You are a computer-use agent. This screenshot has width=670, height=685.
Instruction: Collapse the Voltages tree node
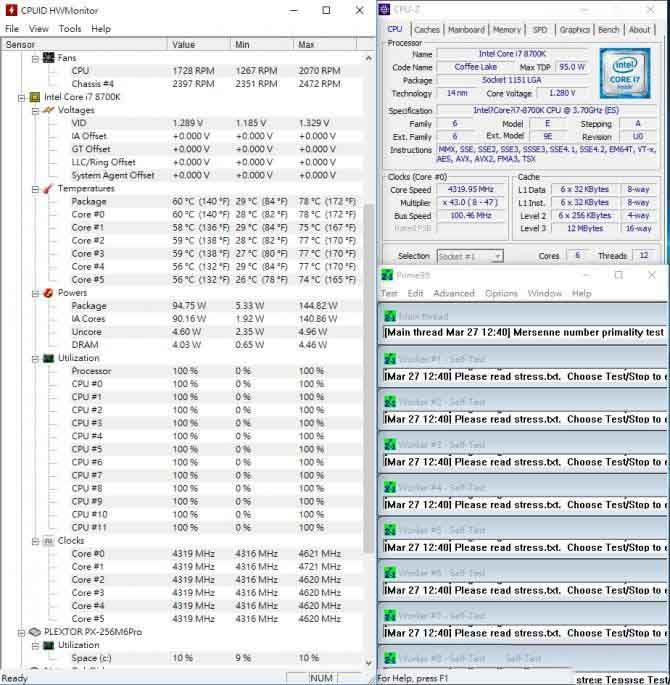coord(35,111)
